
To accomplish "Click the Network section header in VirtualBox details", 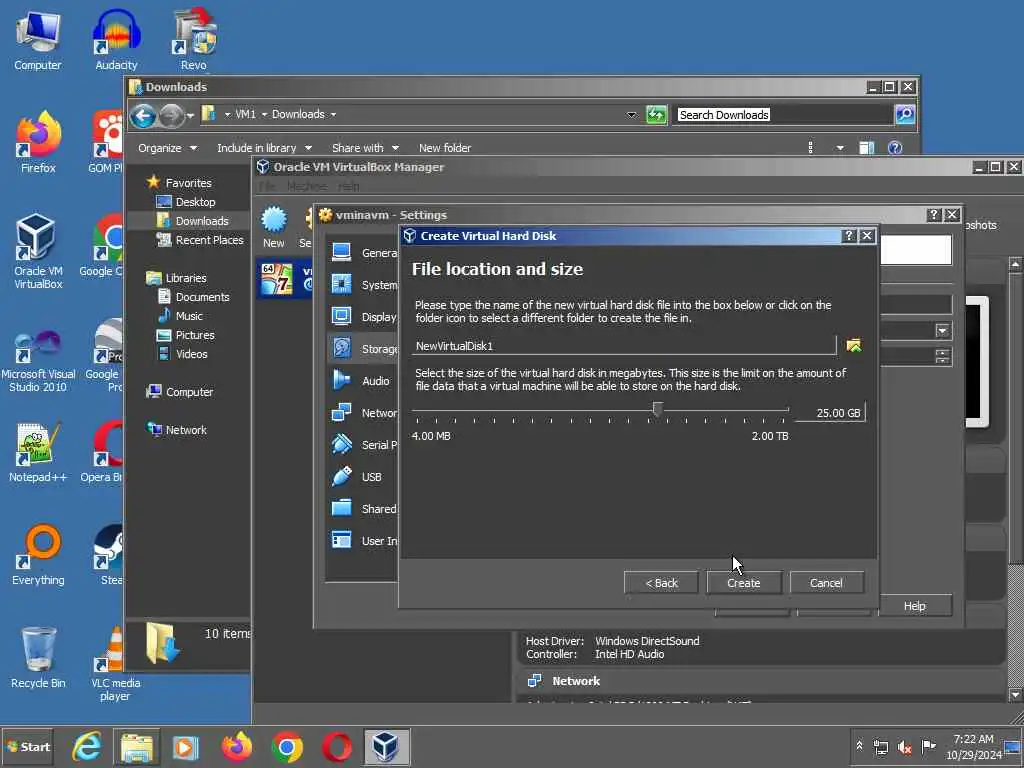I will (x=575, y=680).
